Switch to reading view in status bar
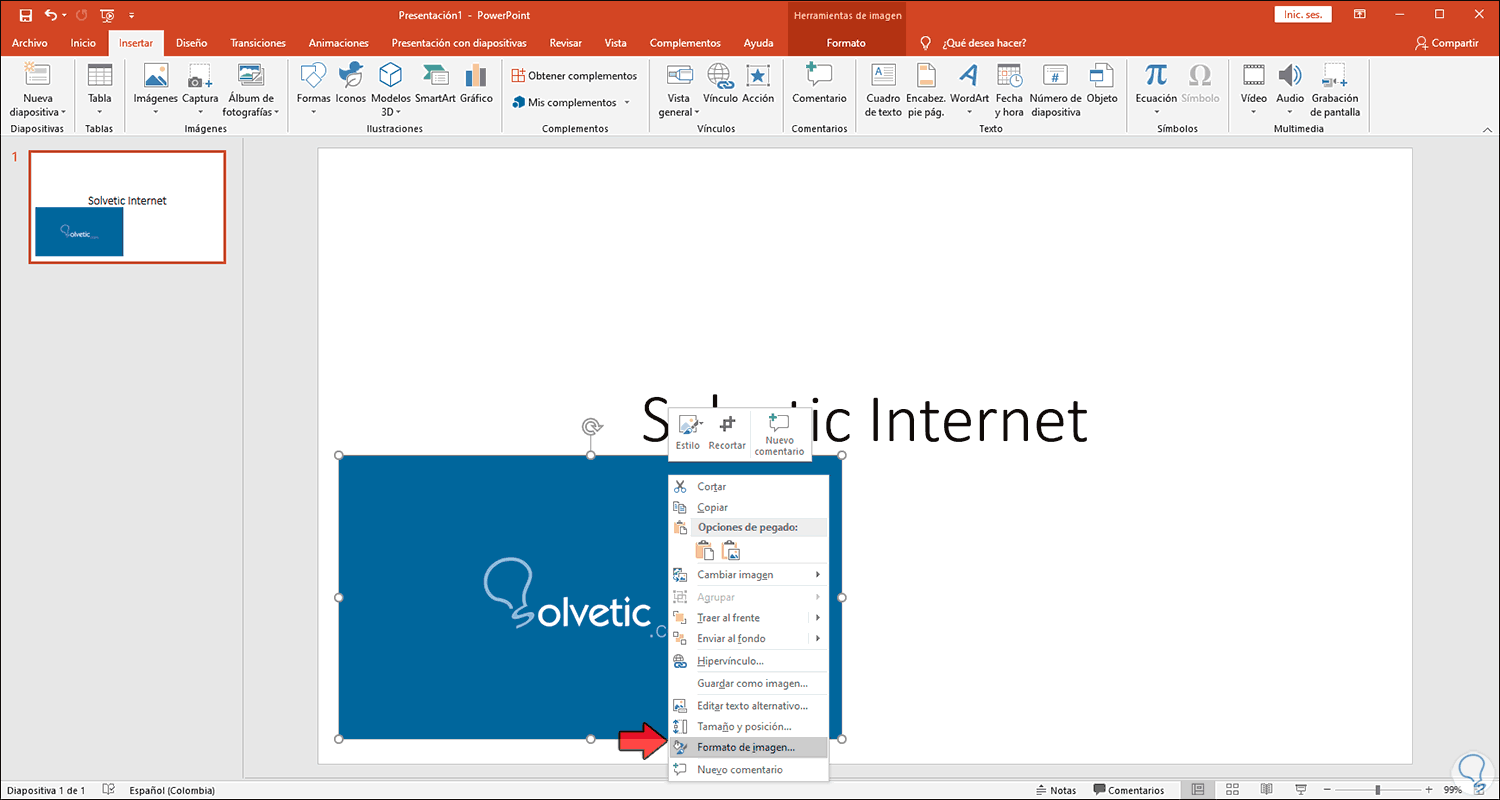This screenshot has height=800, width=1500. point(1266,790)
